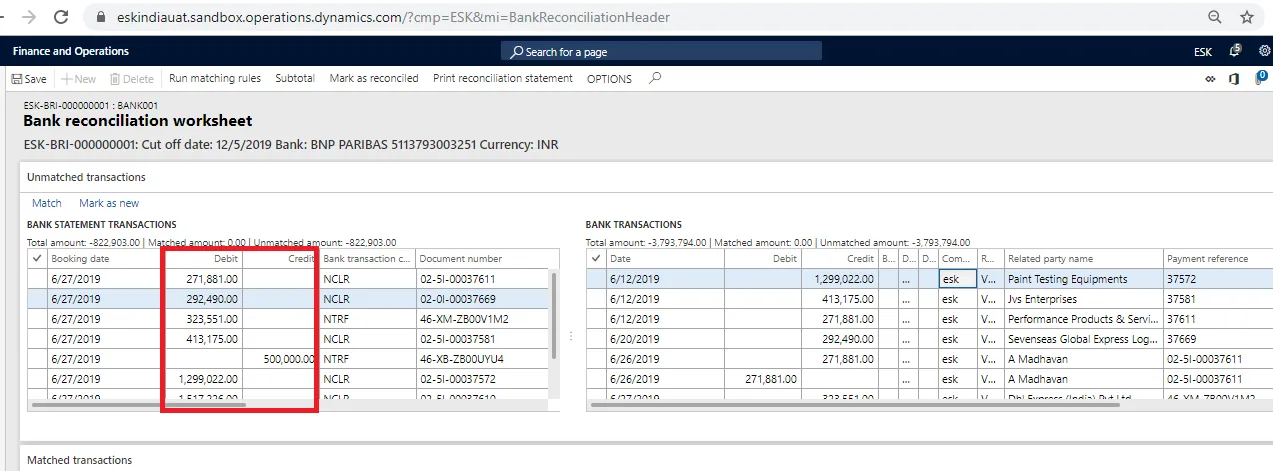This screenshot has height=471, width=1273.
Task: Open the Related party name column header
Action: (1083, 259)
